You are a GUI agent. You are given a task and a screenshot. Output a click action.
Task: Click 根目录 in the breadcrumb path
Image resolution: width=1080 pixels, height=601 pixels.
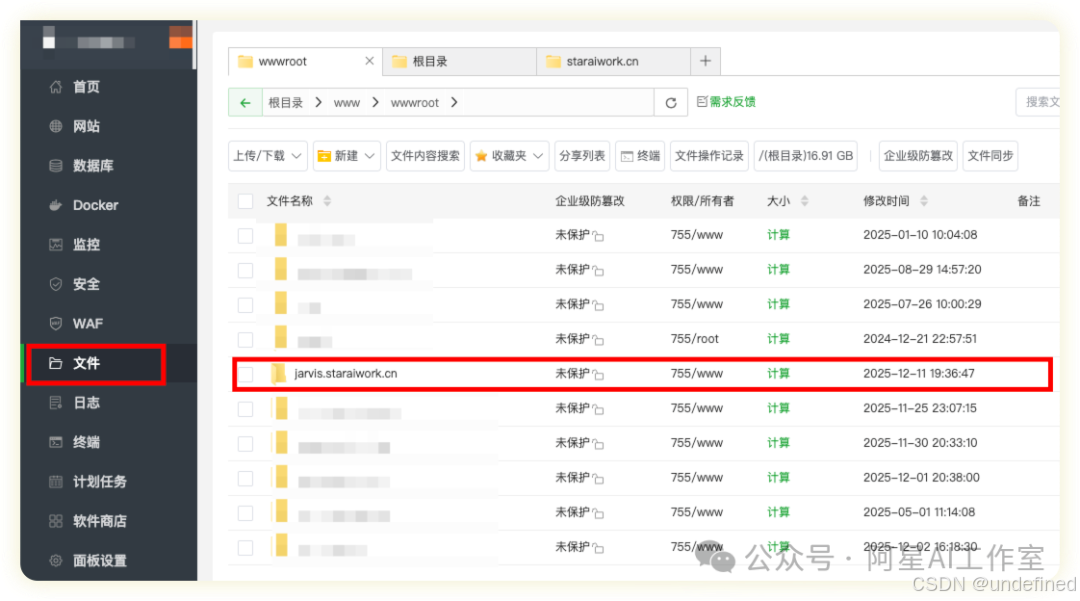point(285,103)
